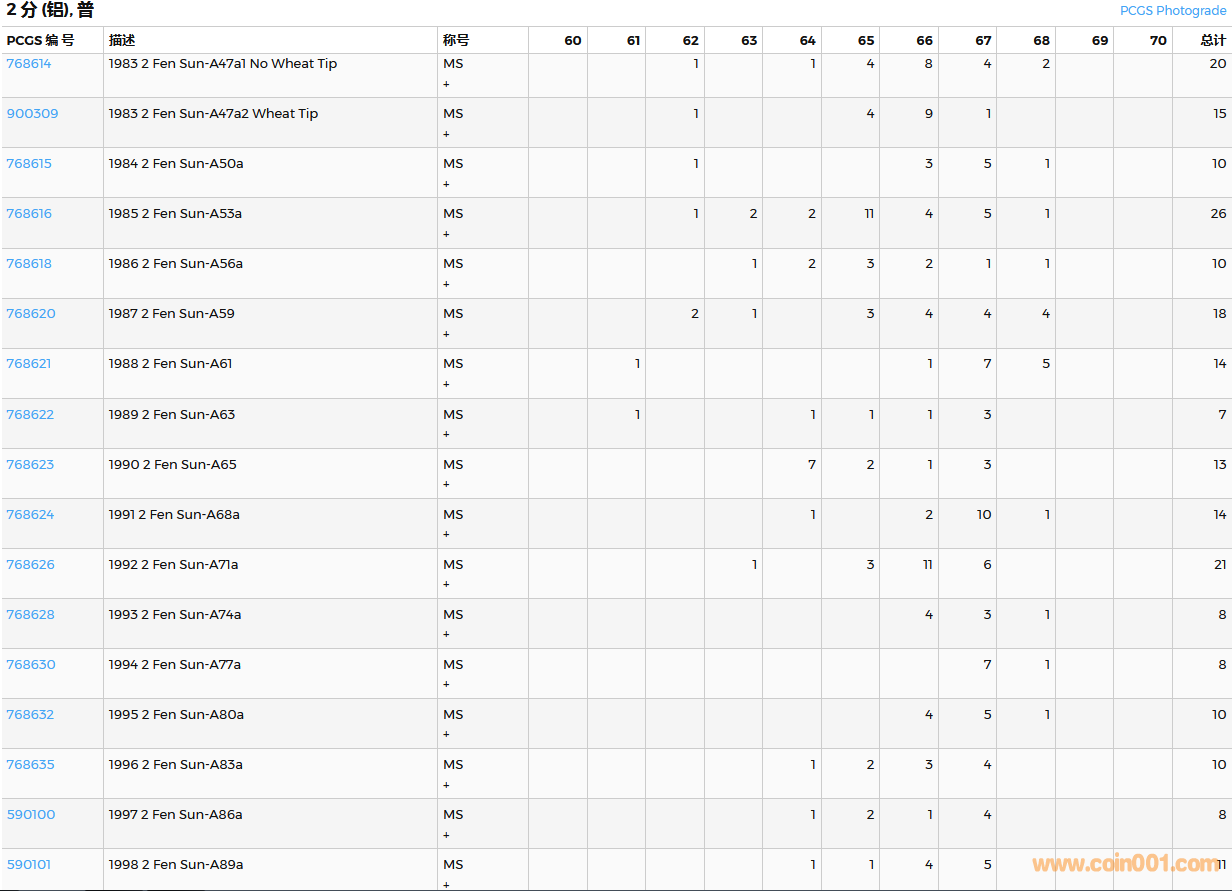The width and height of the screenshot is (1232, 891).
Task: Expand plus grades for 1997 2 Fen row
Action: click(x=446, y=835)
